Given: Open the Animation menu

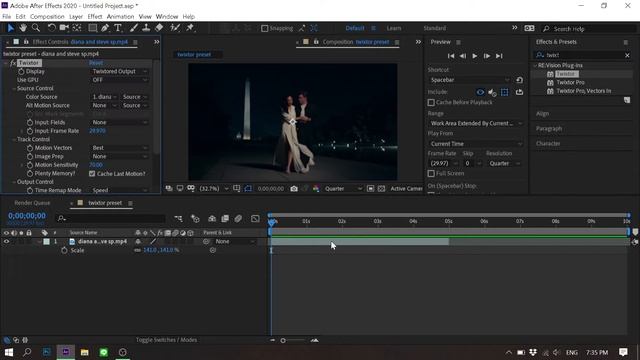Looking at the screenshot, I should (x=120, y=17).
